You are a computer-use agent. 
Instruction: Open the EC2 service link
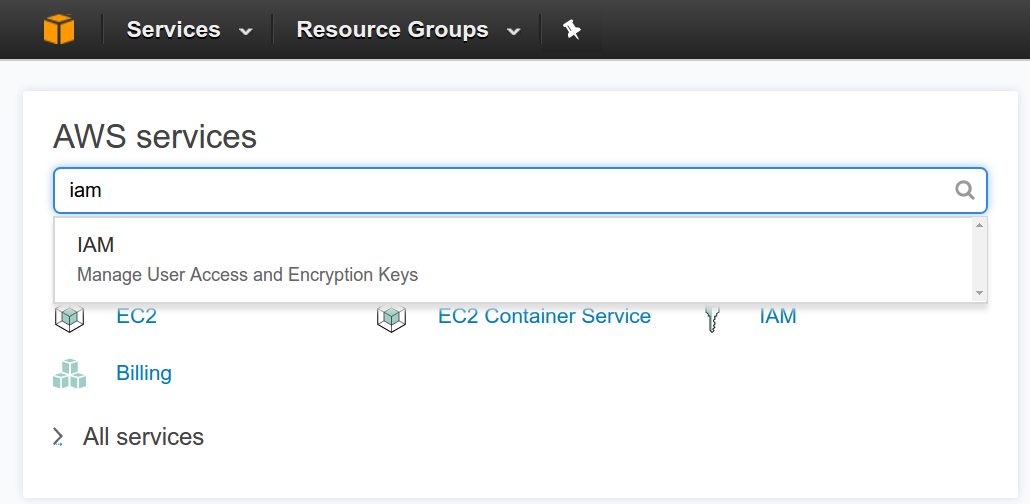tap(137, 316)
